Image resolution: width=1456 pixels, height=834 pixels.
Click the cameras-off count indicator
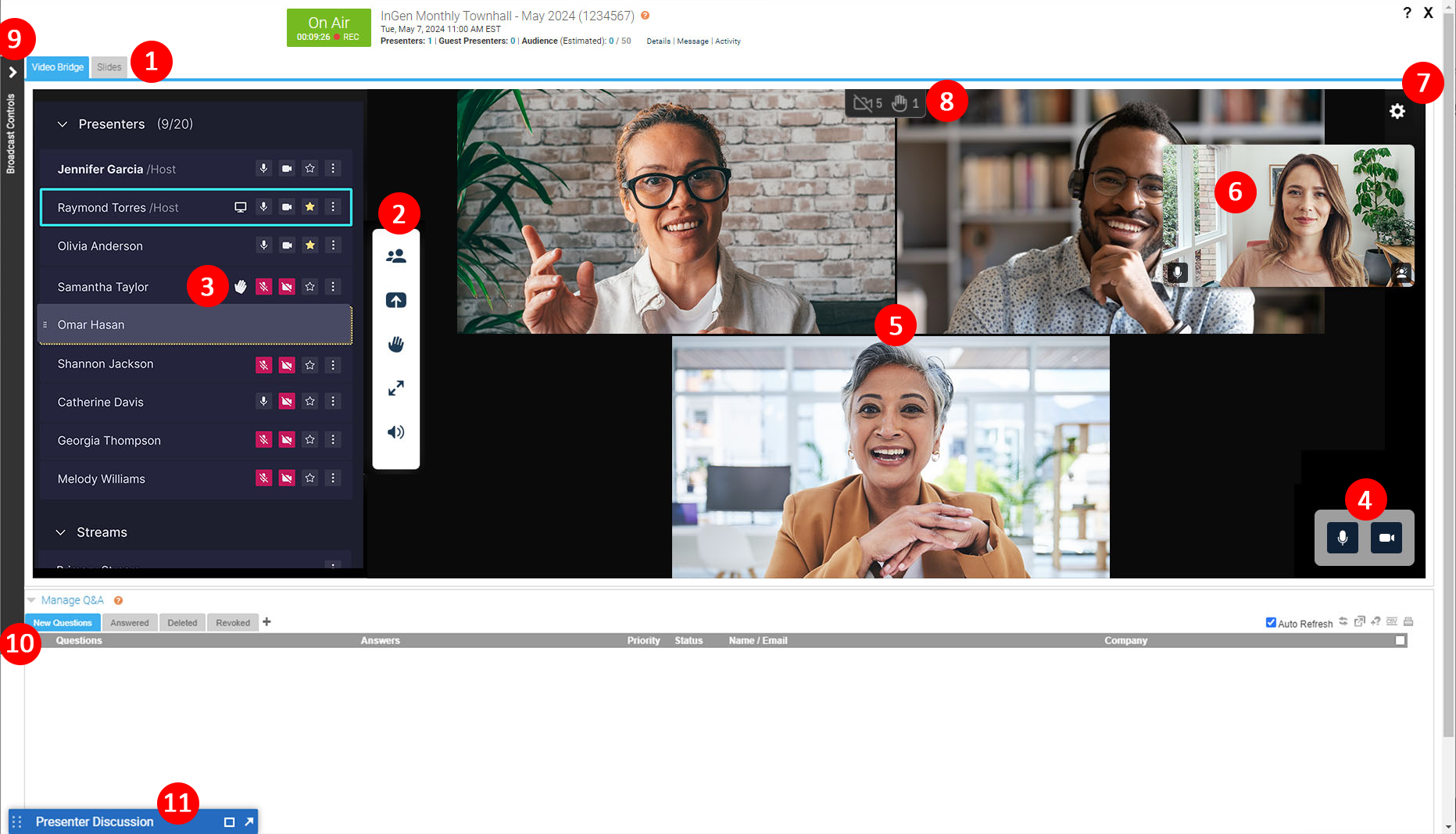(868, 103)
